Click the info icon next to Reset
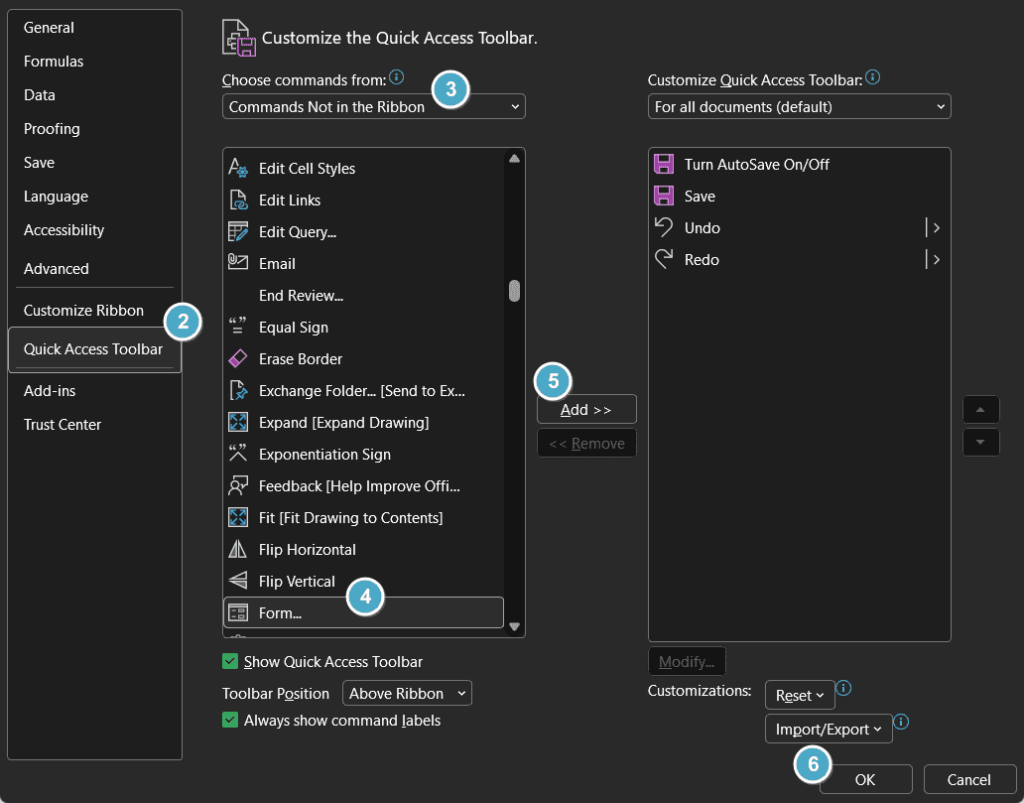The width and height of the screenshot is (1024, 803). (844, 688)
